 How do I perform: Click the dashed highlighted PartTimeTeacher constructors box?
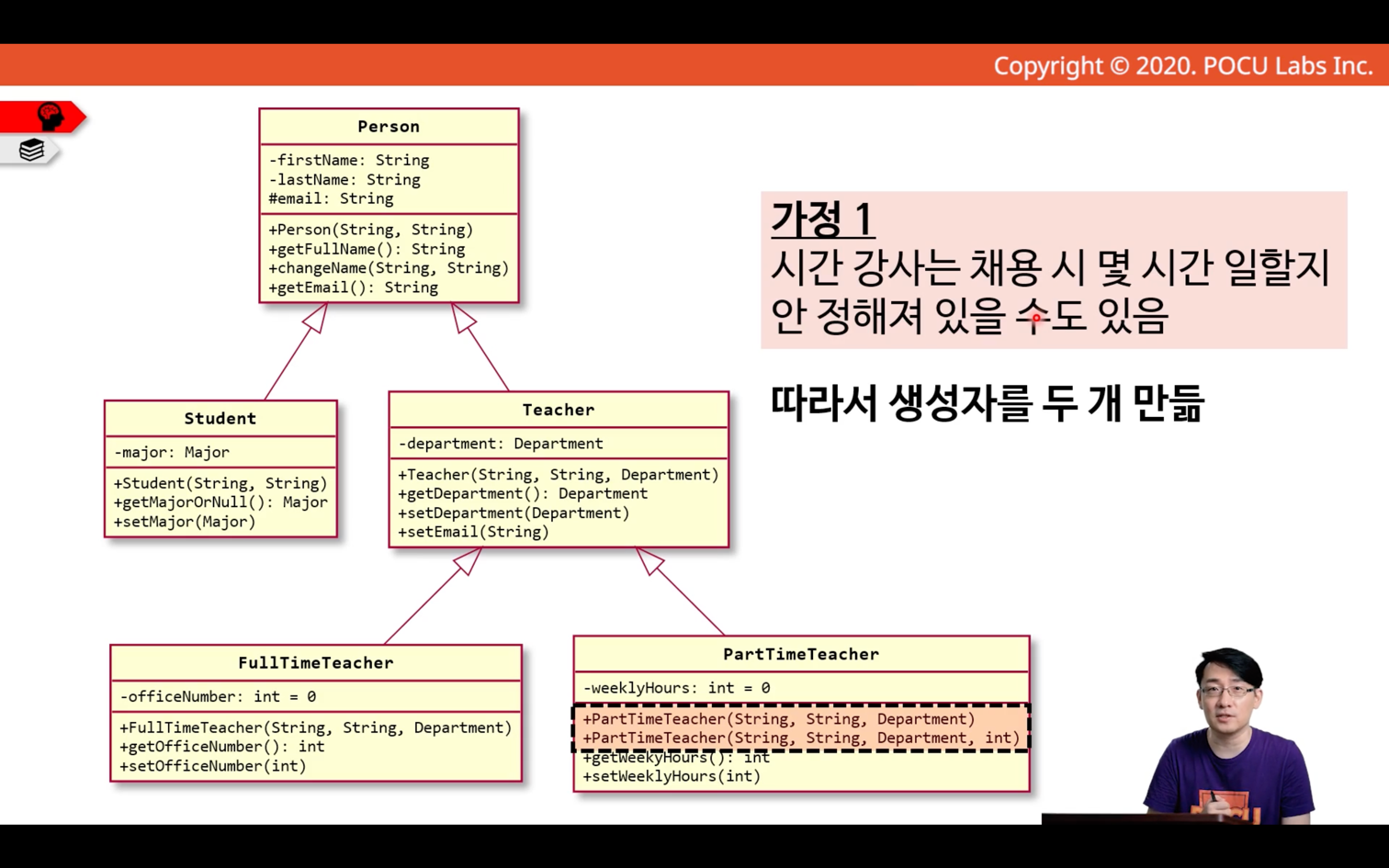pyautogui.click(x=801, y=728)
